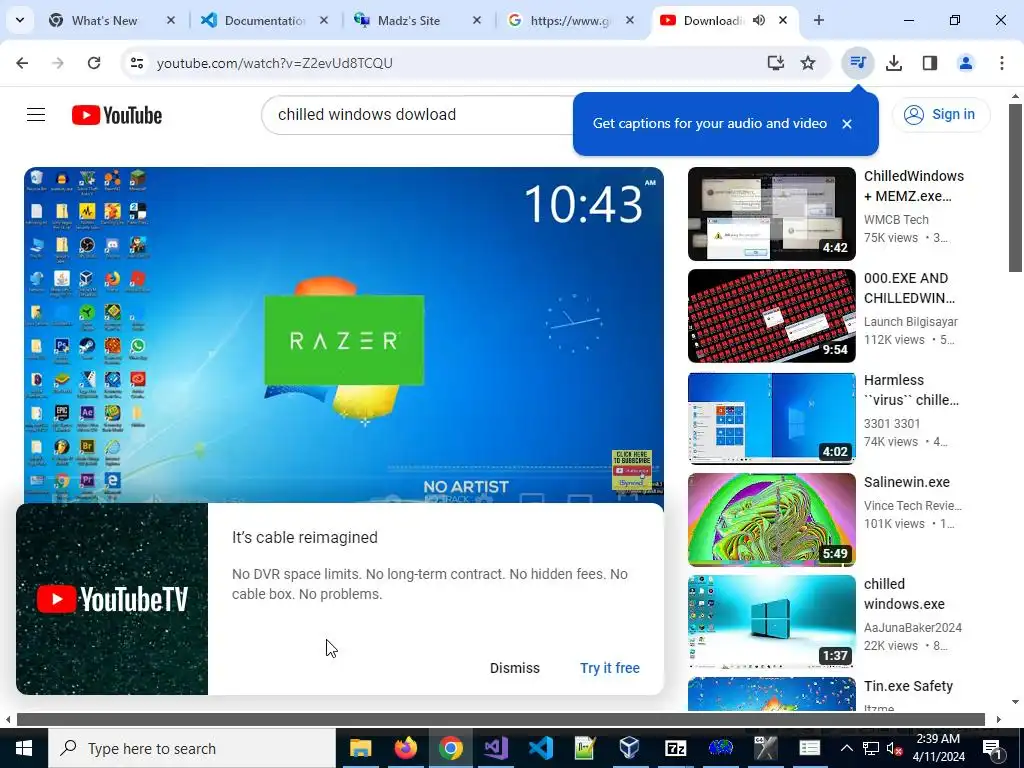Go back to the previous page
Viewport: 1024px width, 768px height.
point(22,63)
